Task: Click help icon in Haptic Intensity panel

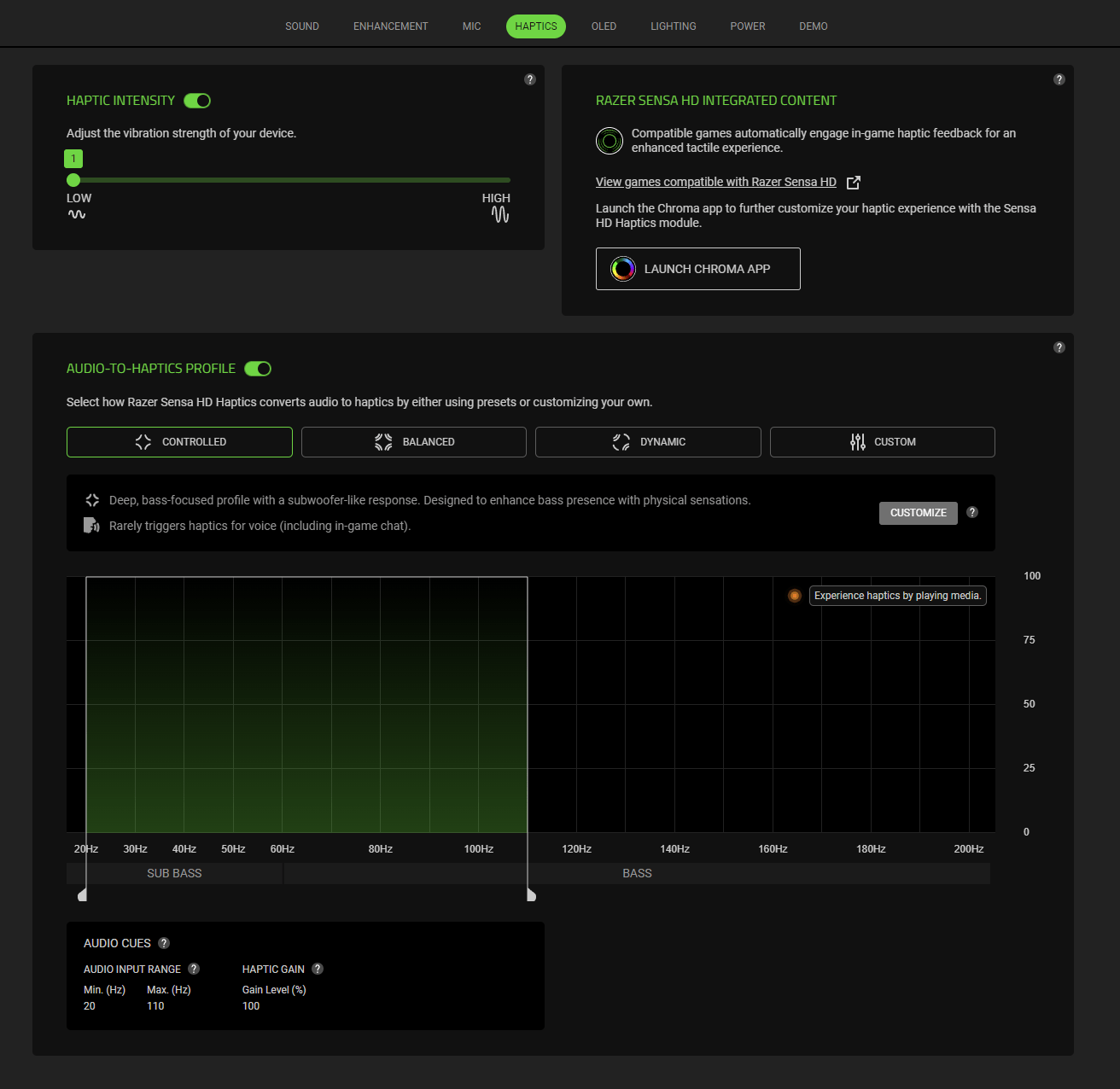Action: (530, 79)
